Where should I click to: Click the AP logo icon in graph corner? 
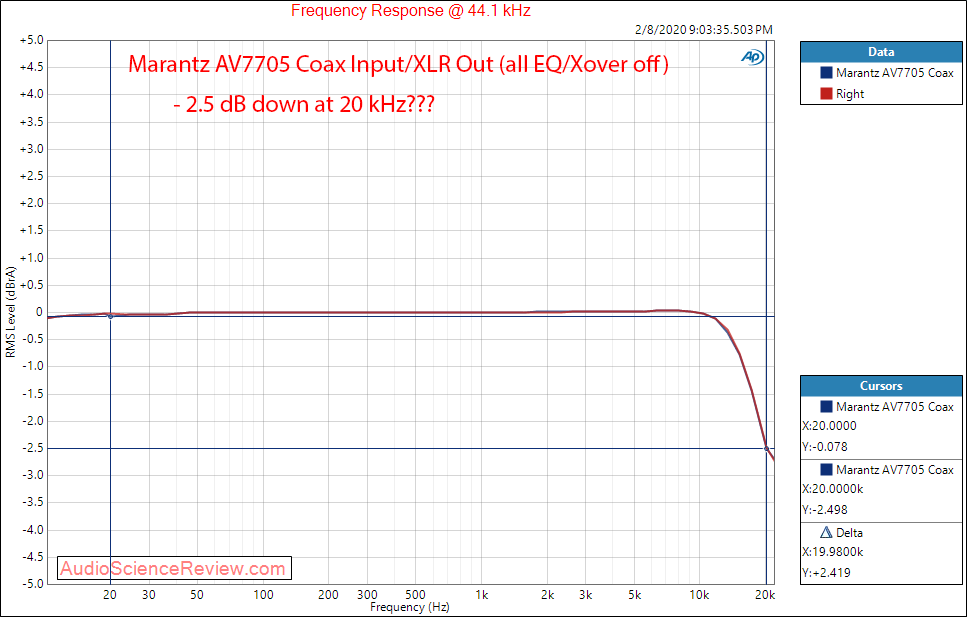[752, 57]
